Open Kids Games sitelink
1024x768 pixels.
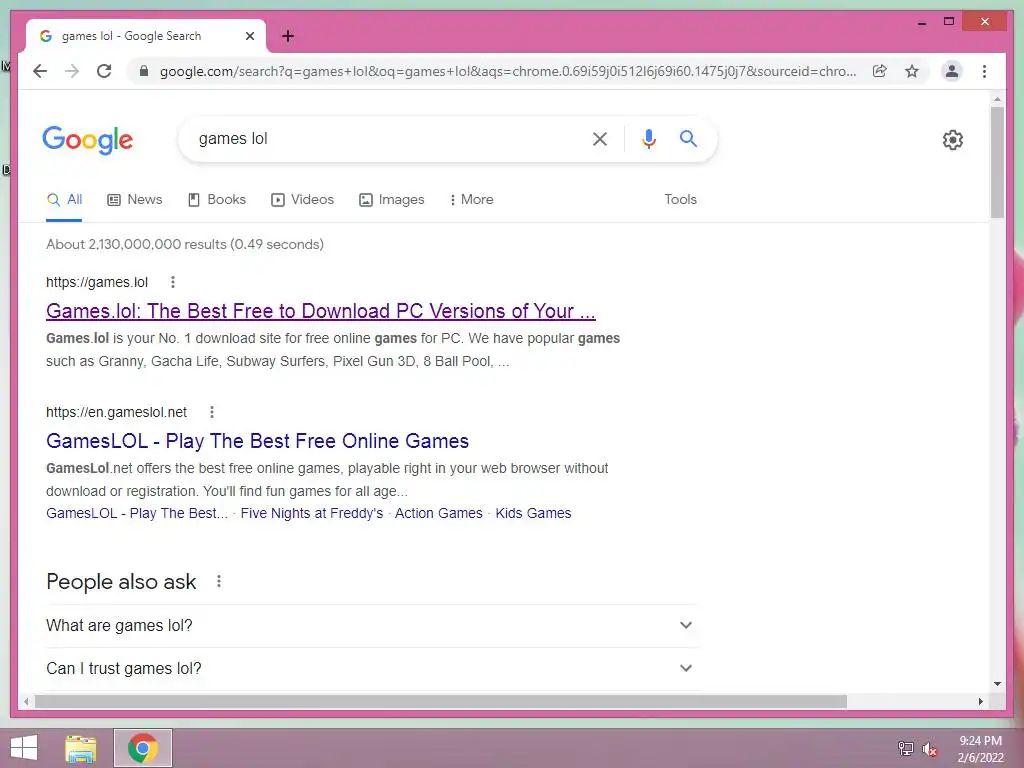click(x=533, y=513)
